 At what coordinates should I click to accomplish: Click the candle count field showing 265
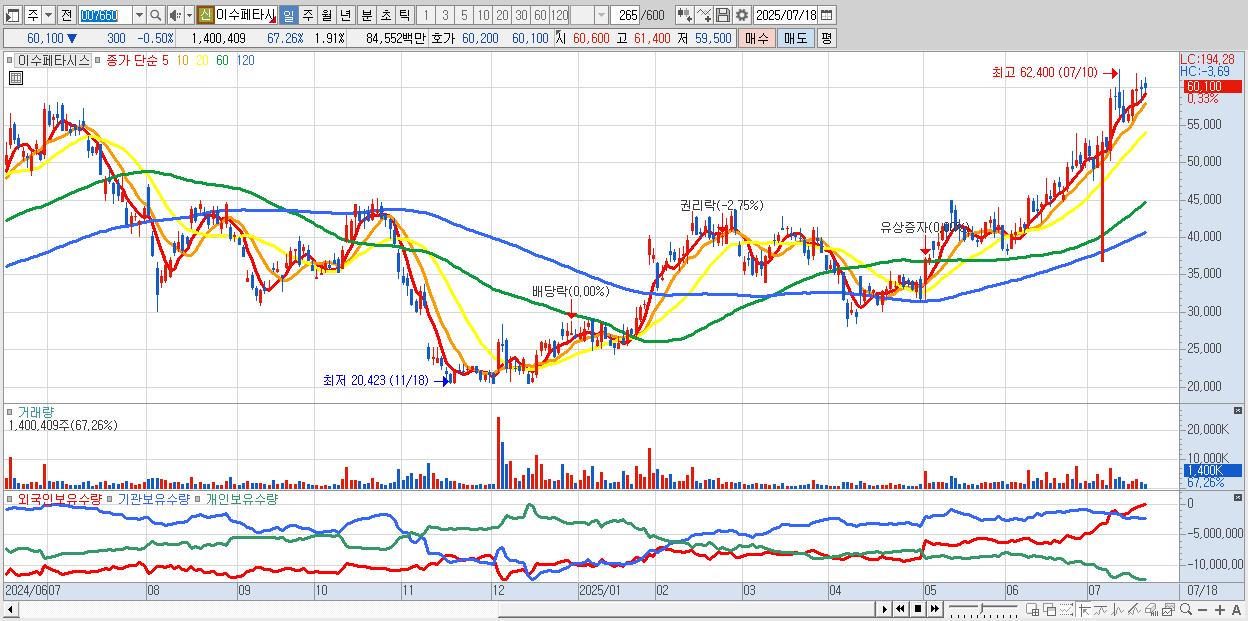(626, 15)
